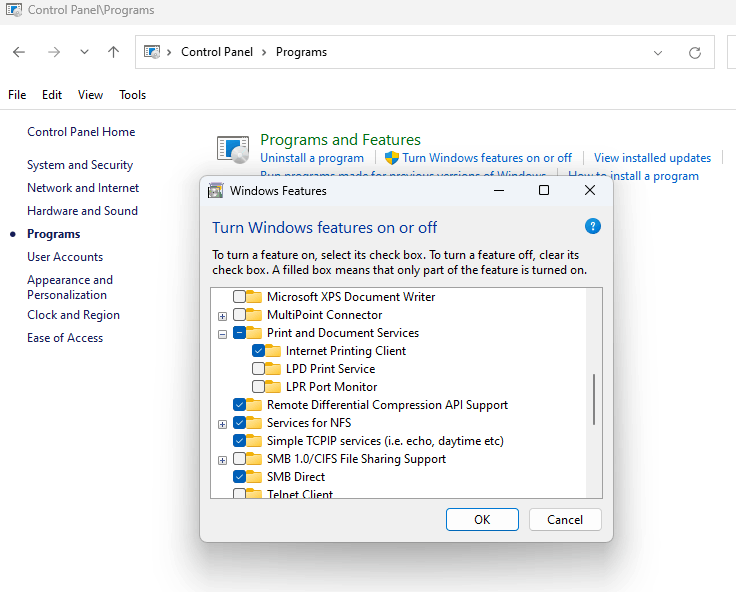Check the LPR Port Monitor box

click(258, 387)
